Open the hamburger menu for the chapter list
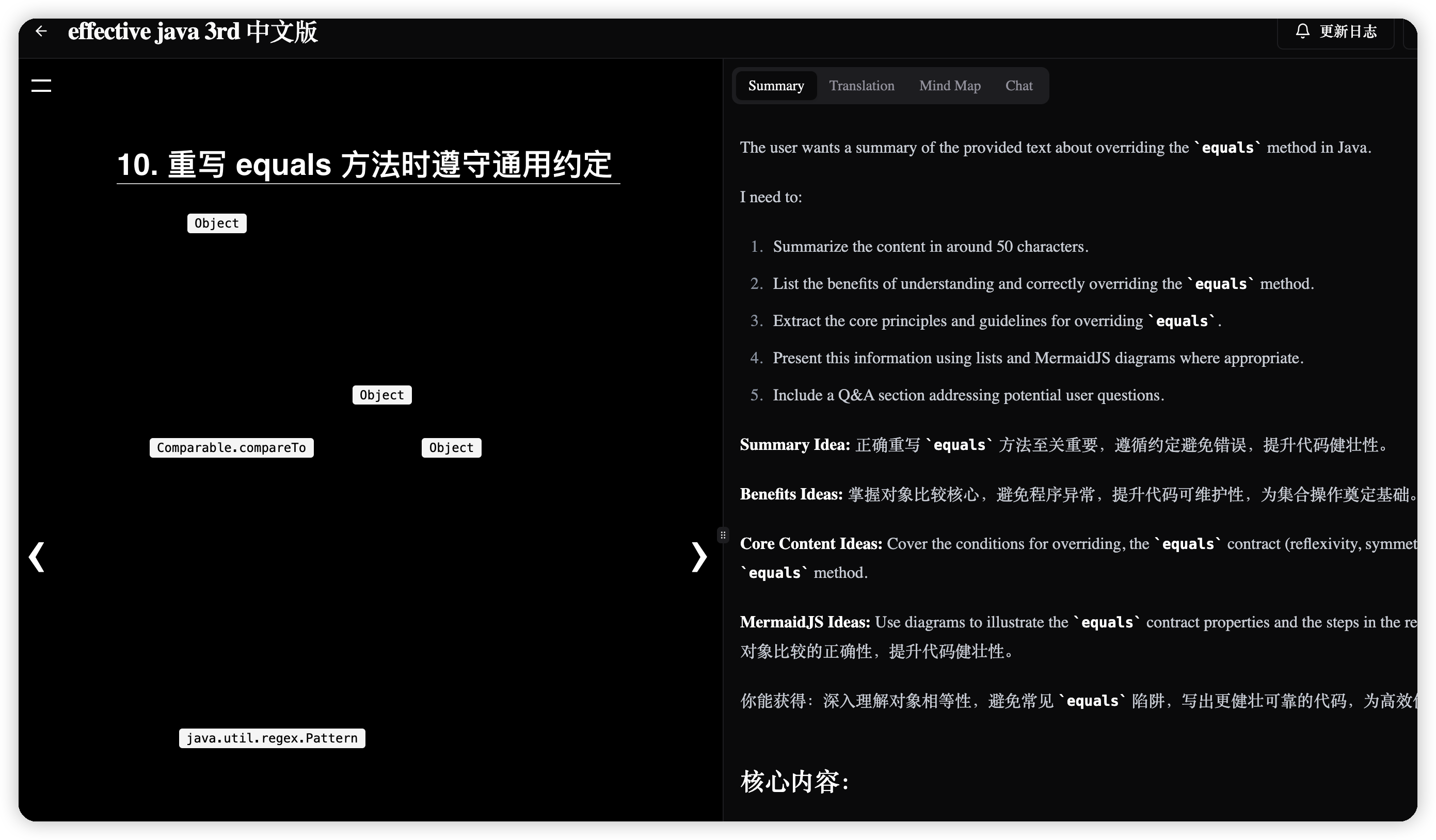Image resolution: width=1436 pixels, height=840 pixels. (x=41, y=86)
